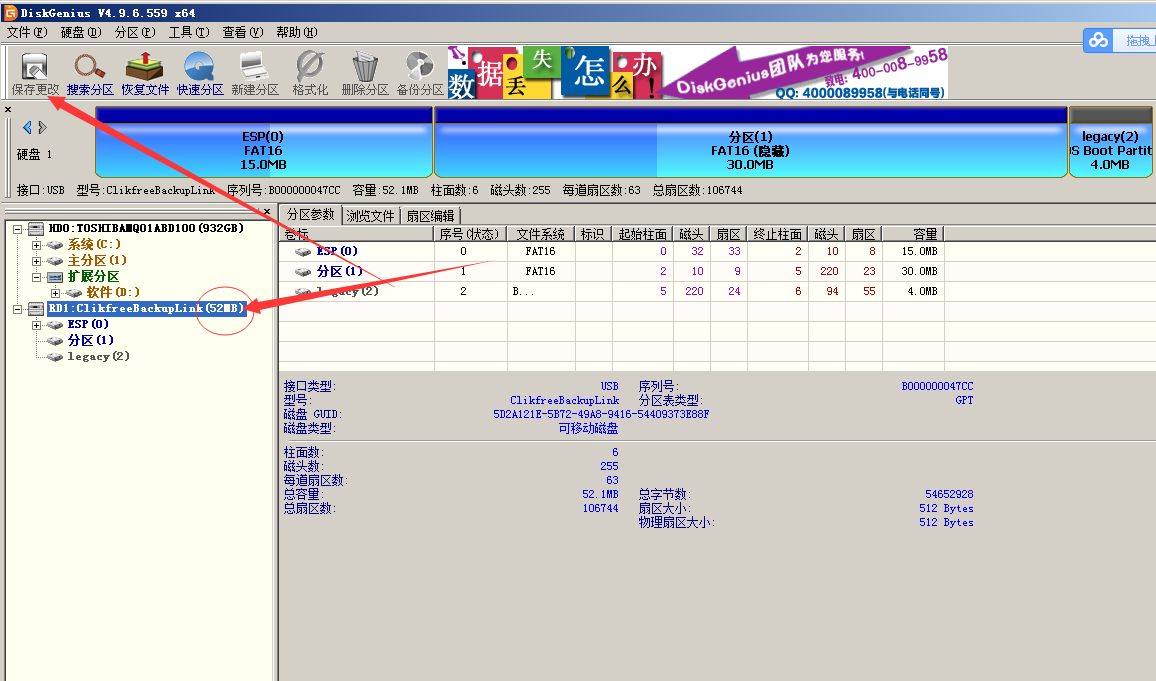Image resolution: width=1156 pixels, height=681 pixels.
Task: Select 分区(1) under RD1 in the tree
Action: tap(91, 340)
